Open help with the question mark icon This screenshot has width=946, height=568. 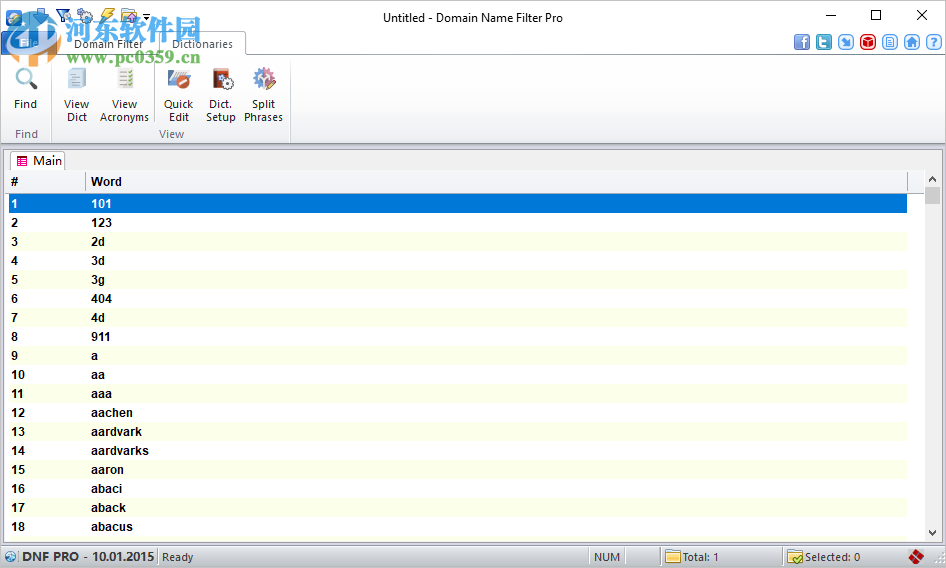[x=934, y=42]
